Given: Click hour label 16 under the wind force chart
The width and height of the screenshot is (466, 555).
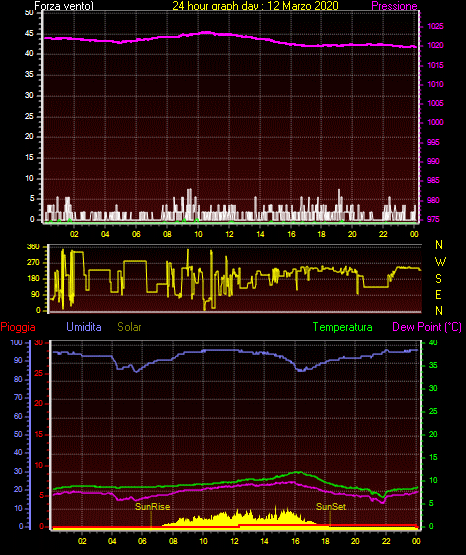Looking at the screenshot, I should [291, 234].
